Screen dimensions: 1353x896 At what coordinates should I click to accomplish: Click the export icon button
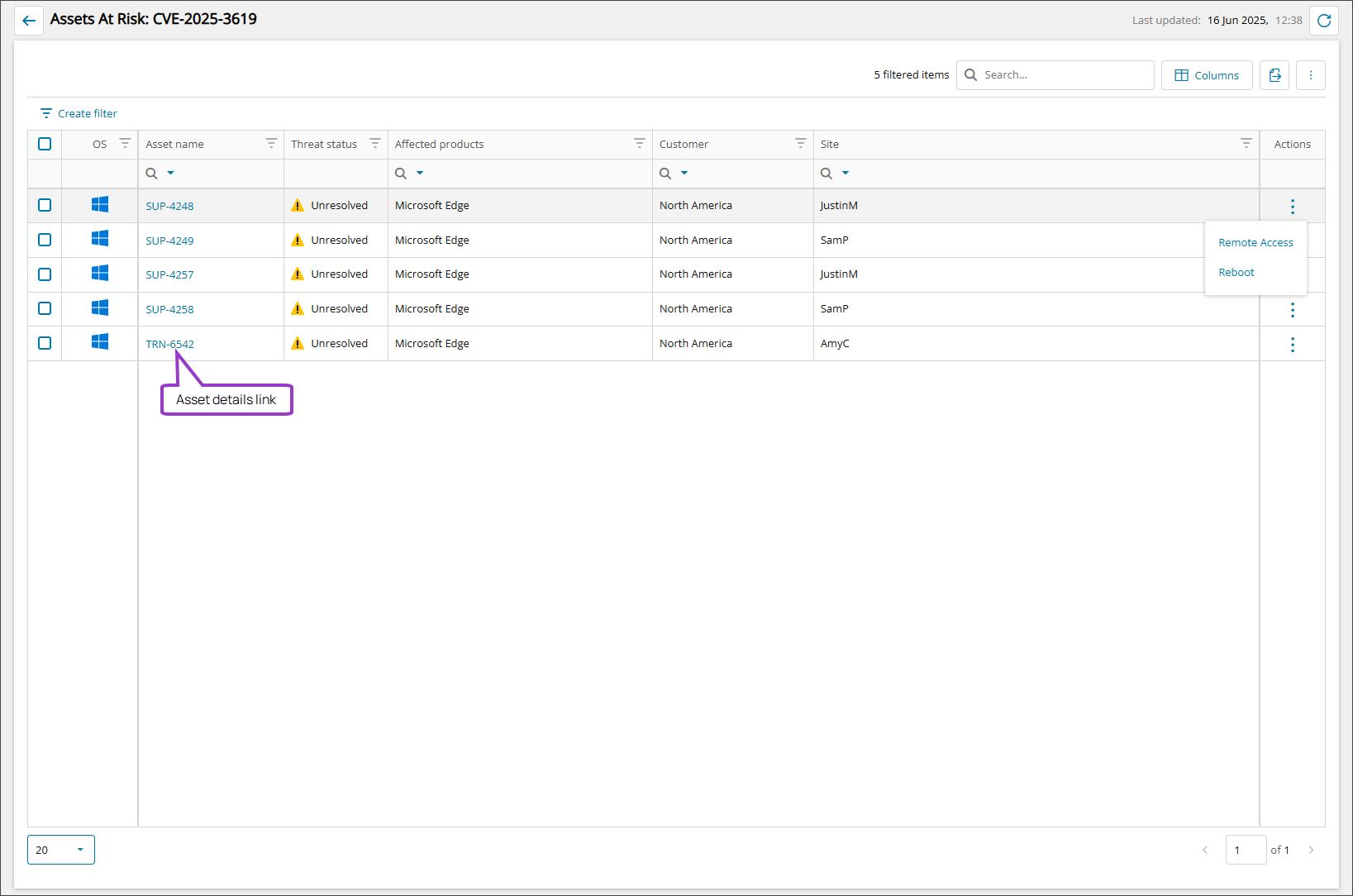click(x=1274, y=75)
